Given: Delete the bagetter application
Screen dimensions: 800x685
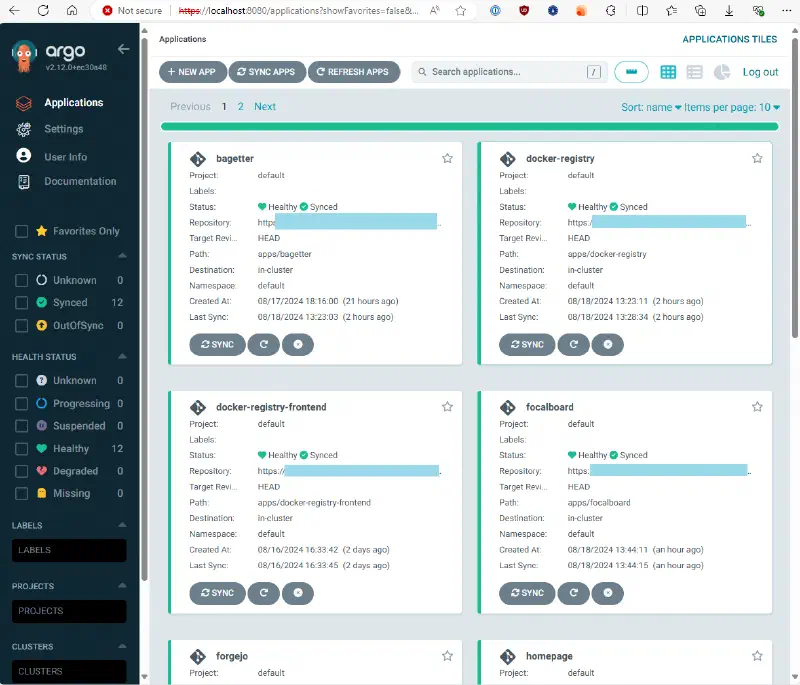Looking at the screenshot, I should click(x=298, y=344).
